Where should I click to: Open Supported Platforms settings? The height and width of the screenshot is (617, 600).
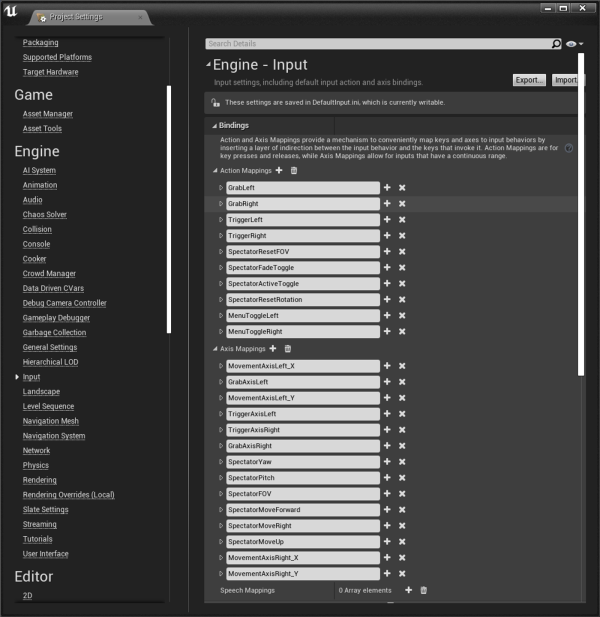(x=57, y=57)
